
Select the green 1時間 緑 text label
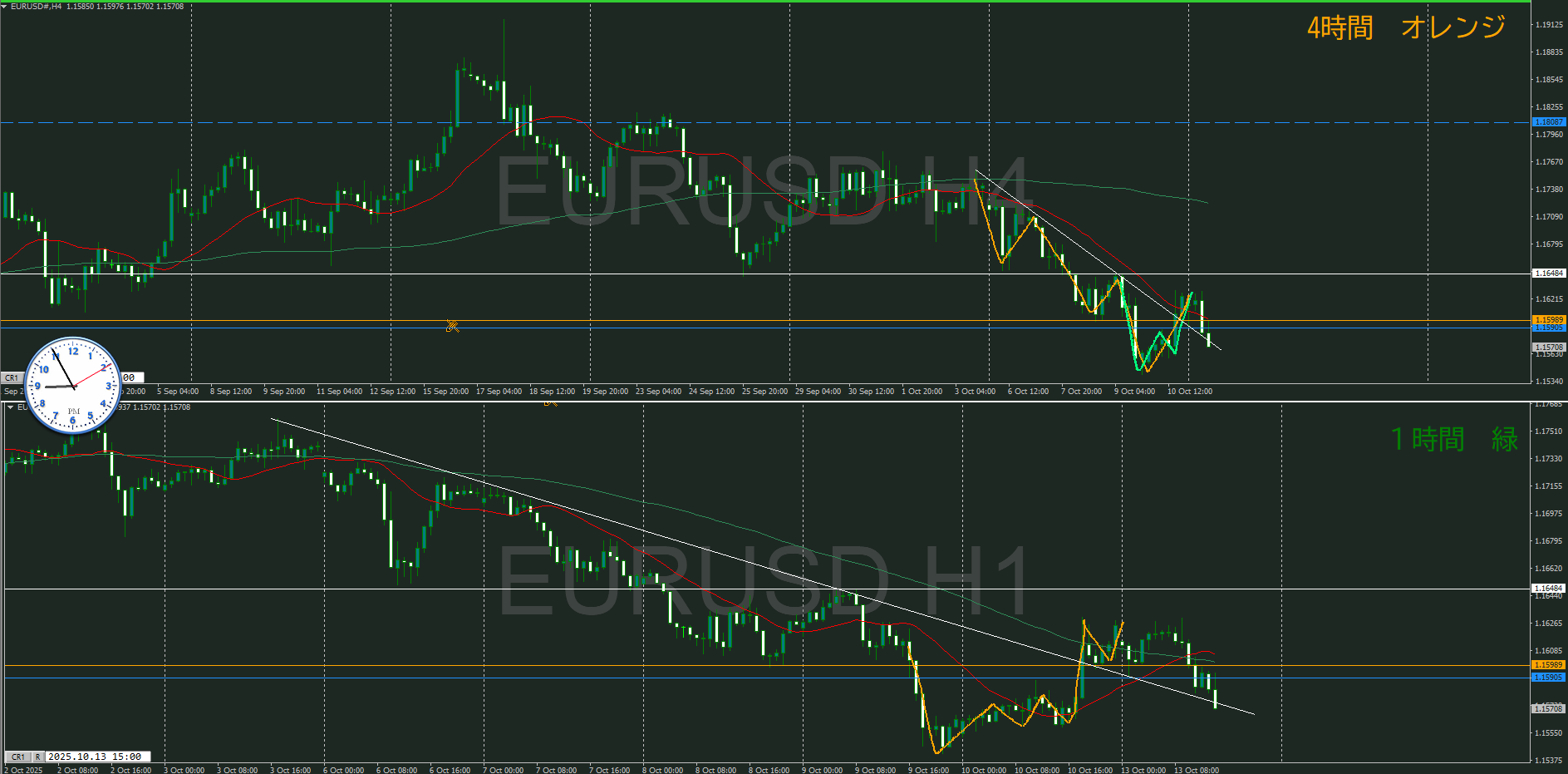(x=1454, y=439)
